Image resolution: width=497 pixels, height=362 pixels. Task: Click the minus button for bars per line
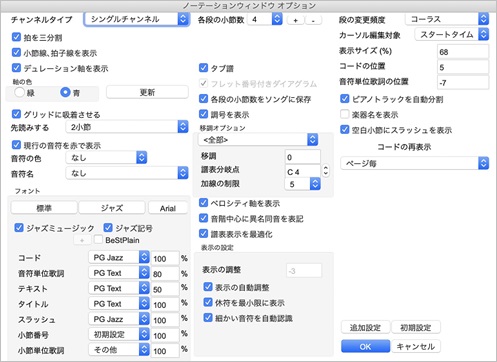tap(313, 20)
